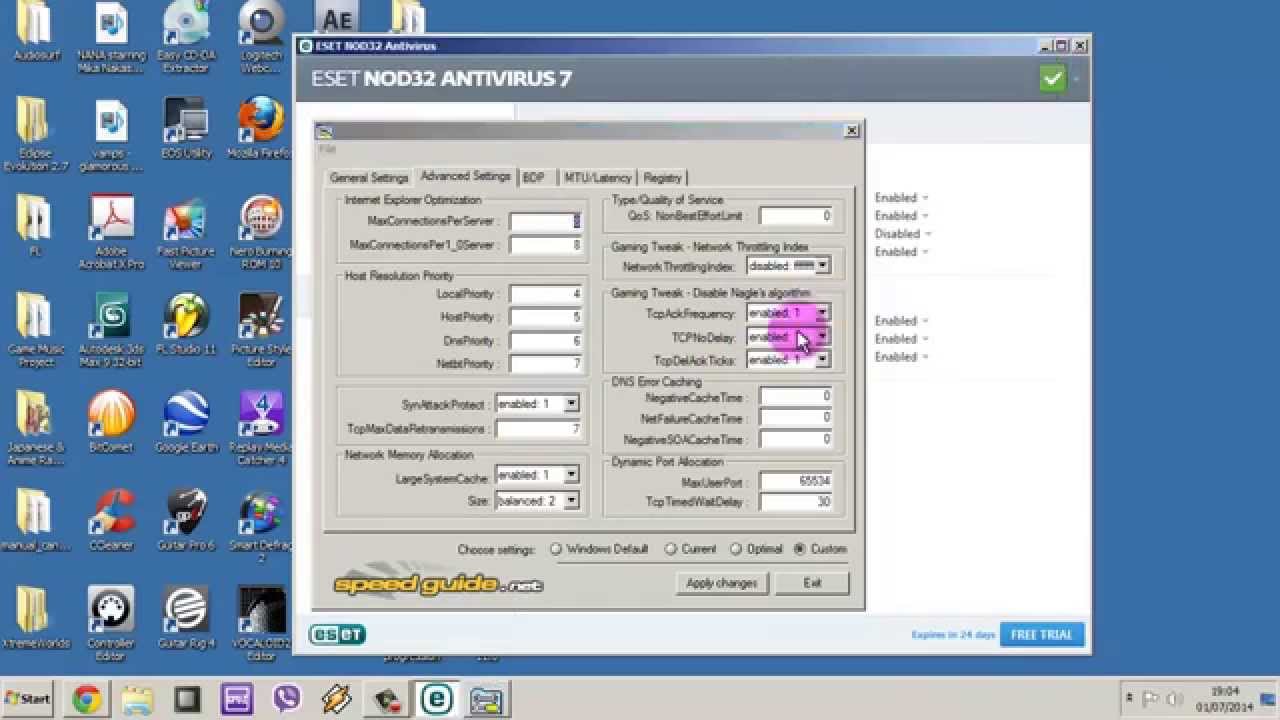Image resolution: width=1280 pixels, height=720 pixels.
Task: Click the NegativeCacheTime field
Action: click(x=795, y=397)
